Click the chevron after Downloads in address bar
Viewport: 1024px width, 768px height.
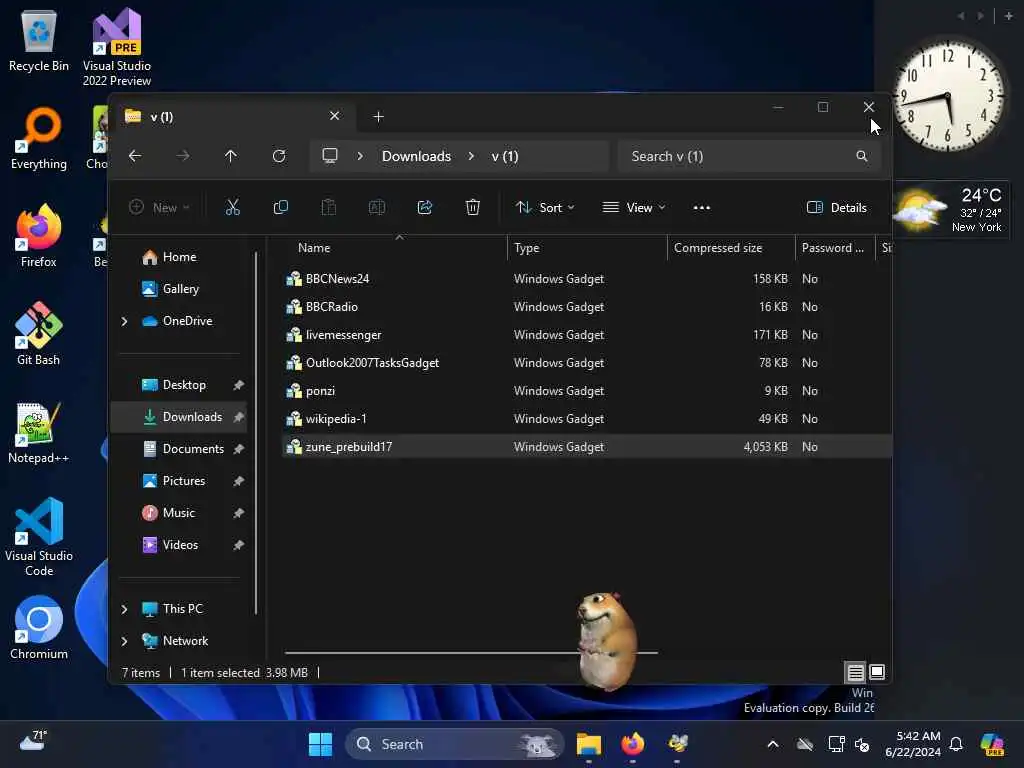[x=471, y=156]
